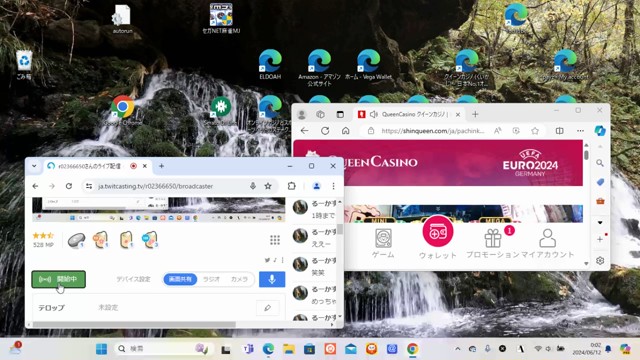Viewport: 640px width, 360px height.
Task: Open the Windows Start menu
Action: [x=101, y=349]
